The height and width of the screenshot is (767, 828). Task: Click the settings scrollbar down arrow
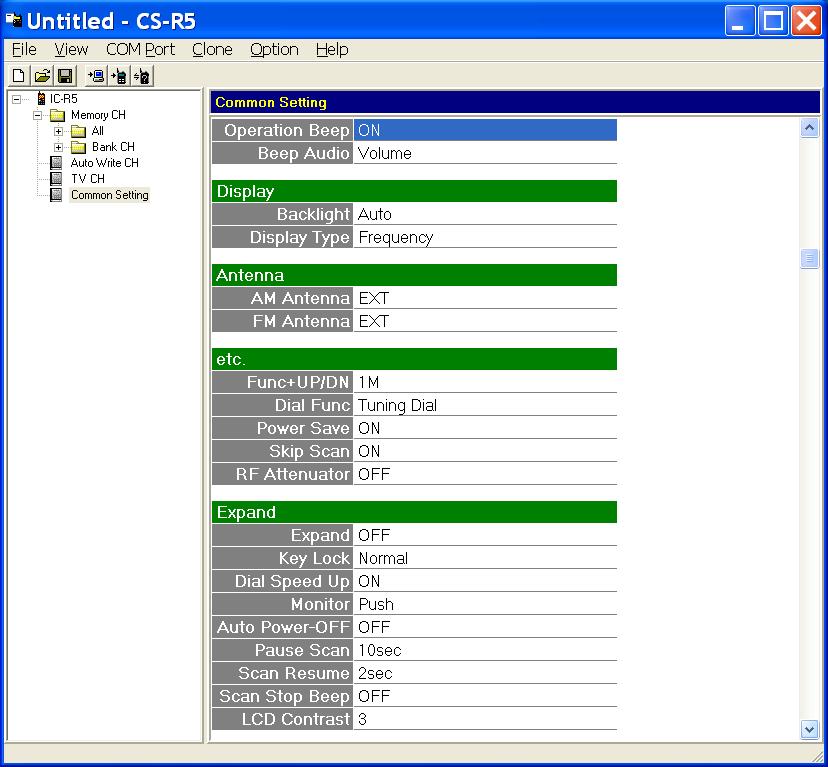(x=809, y=729)
